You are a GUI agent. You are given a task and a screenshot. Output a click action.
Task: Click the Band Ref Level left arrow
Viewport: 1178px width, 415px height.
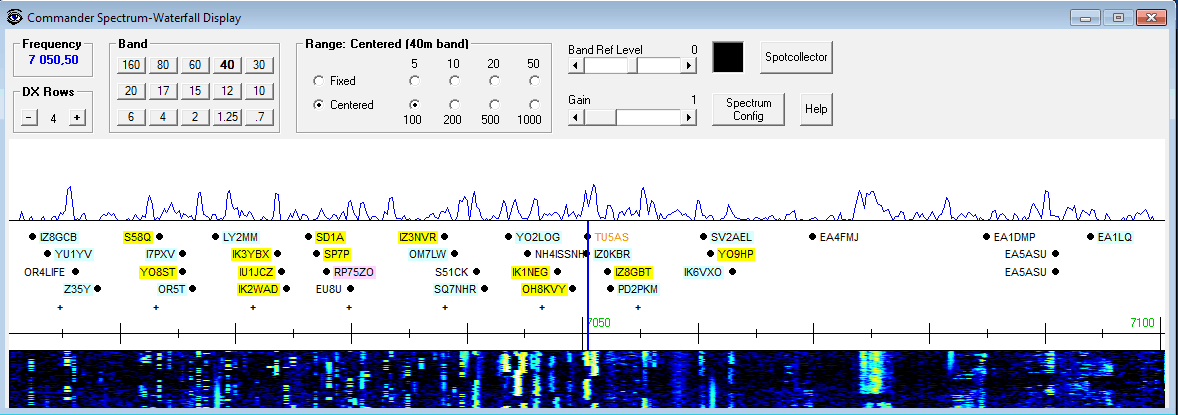click(x=574, y=65)
